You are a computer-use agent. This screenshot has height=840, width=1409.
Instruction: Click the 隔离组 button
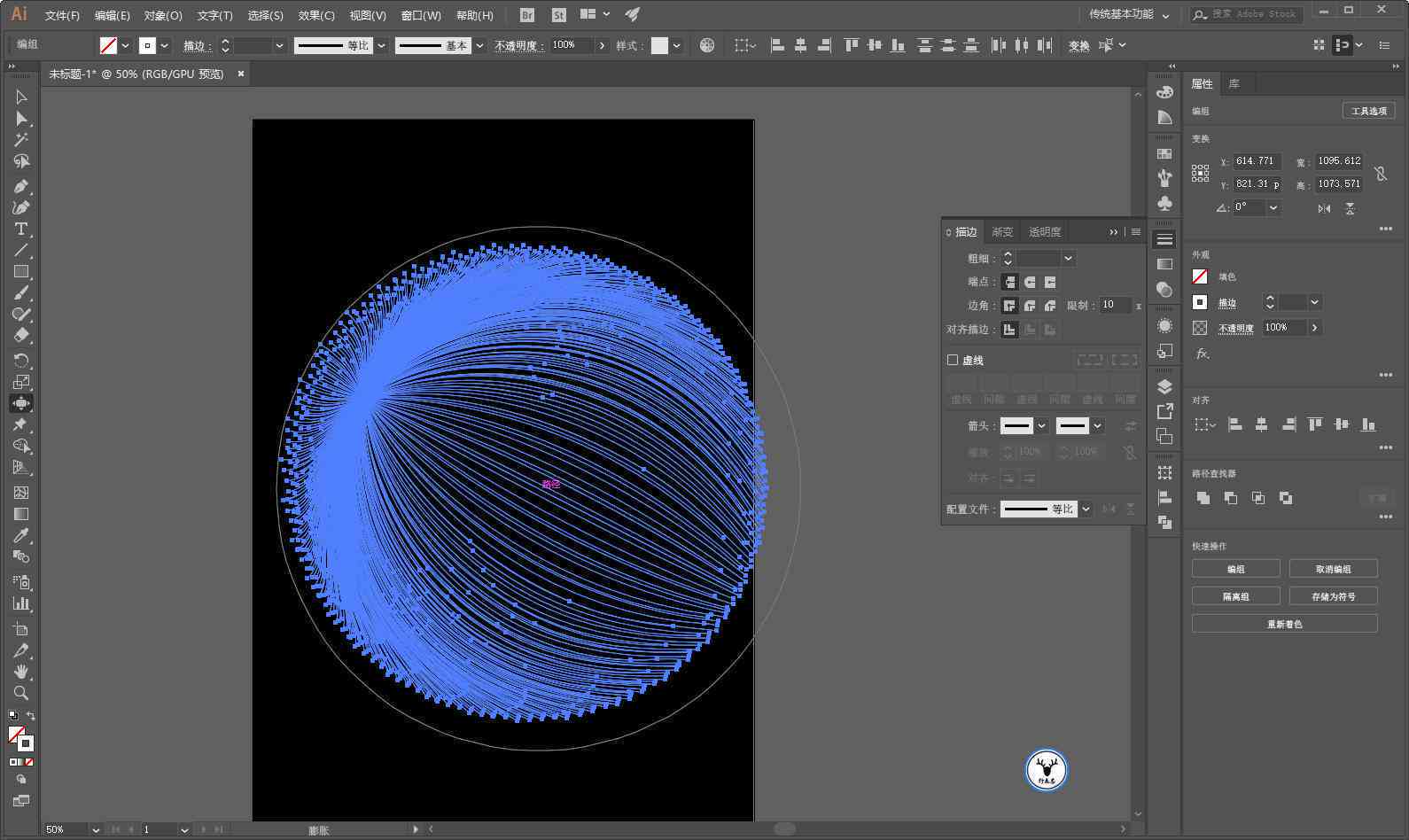coord(1235,596)
